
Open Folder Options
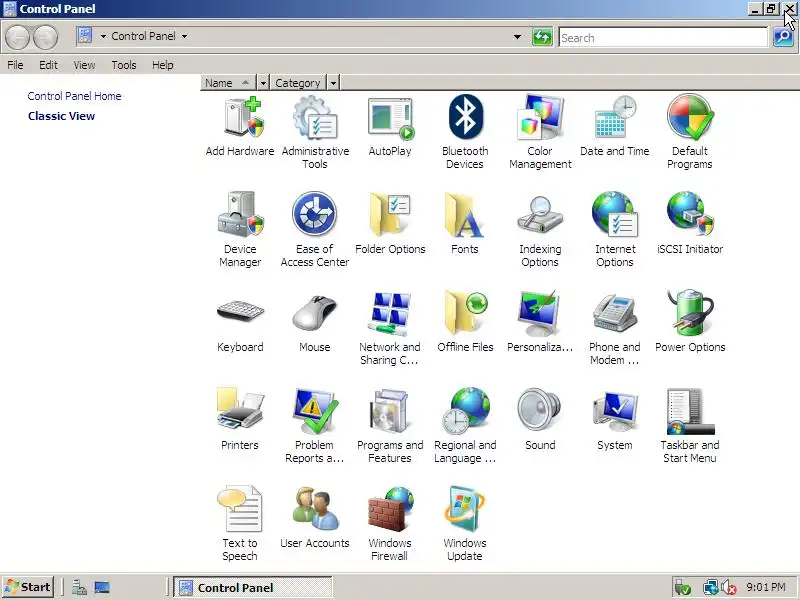[390, 223]
